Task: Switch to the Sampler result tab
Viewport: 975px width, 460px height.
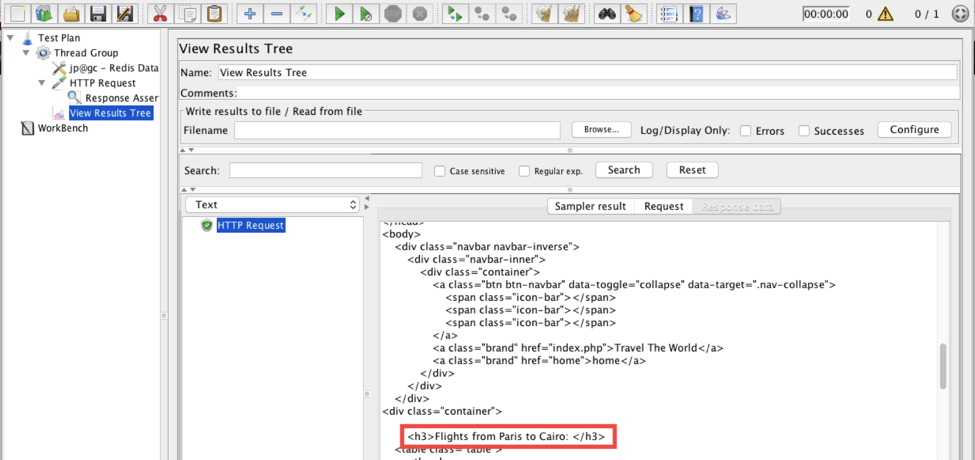Action: (x=590, y=206)
